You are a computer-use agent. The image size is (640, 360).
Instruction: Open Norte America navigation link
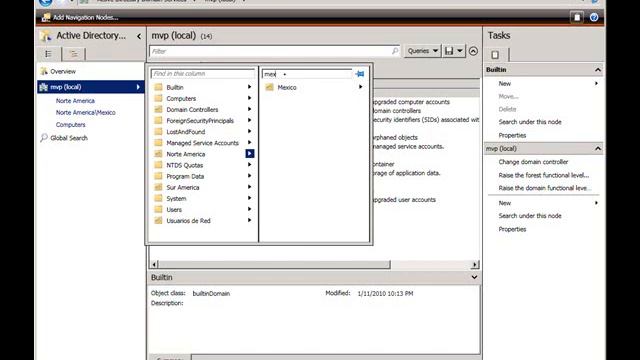[75, 100]
